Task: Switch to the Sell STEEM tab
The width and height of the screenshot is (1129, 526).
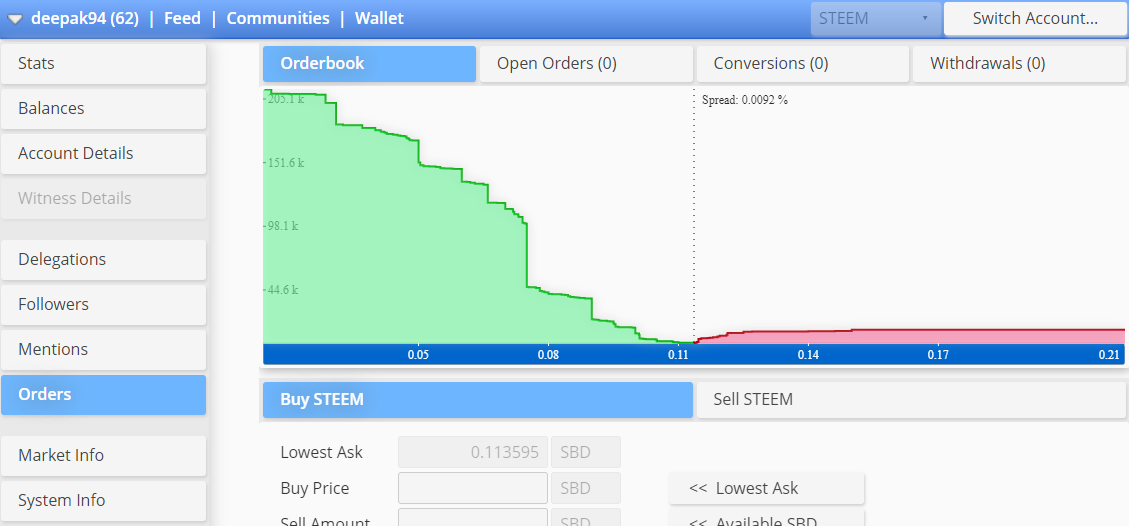Action: [x=911, y=400]
